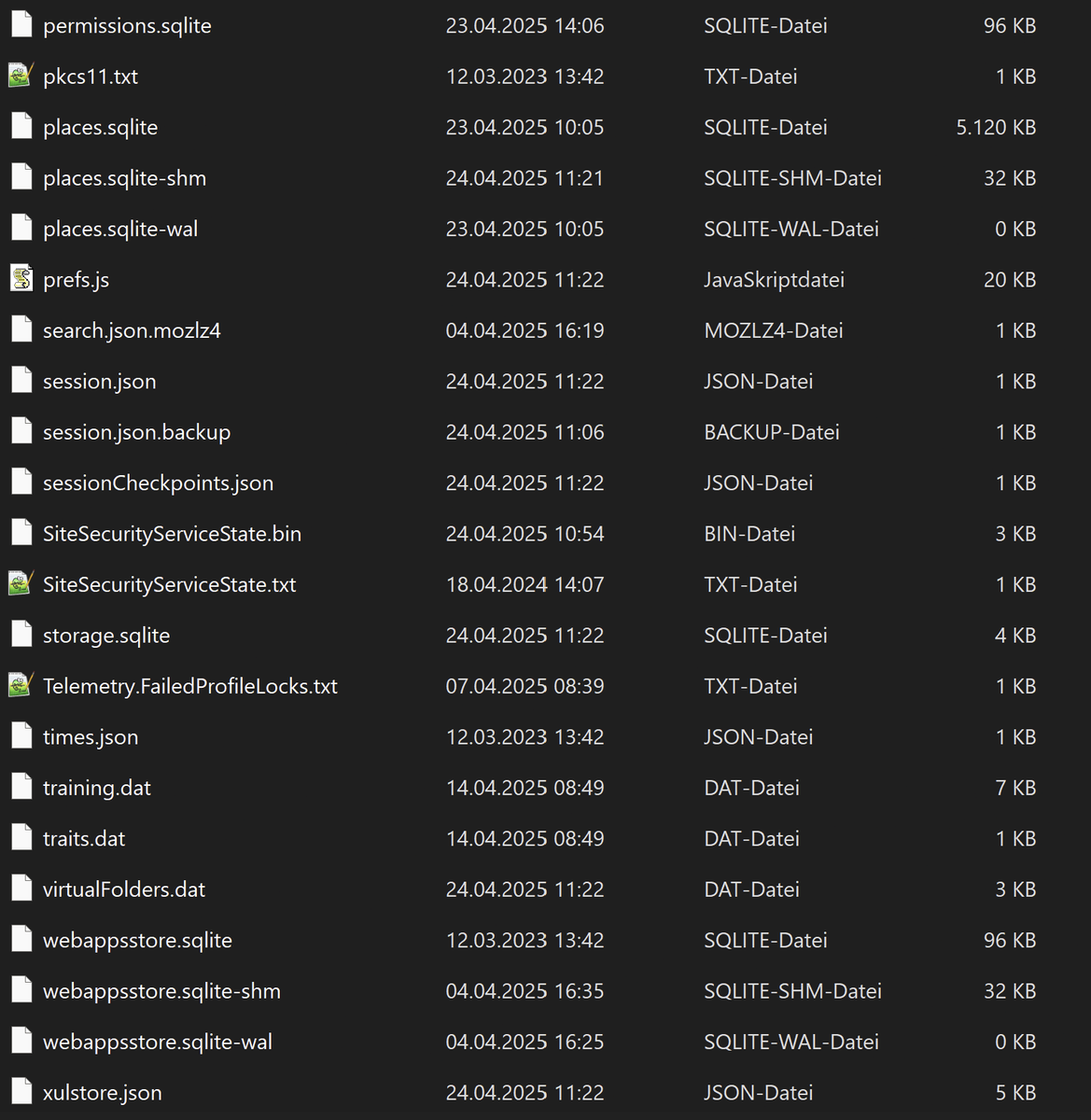The height and width of the screenshot is (1120, 1091).
Task: Select times.json in the file list
Action: 91,737
